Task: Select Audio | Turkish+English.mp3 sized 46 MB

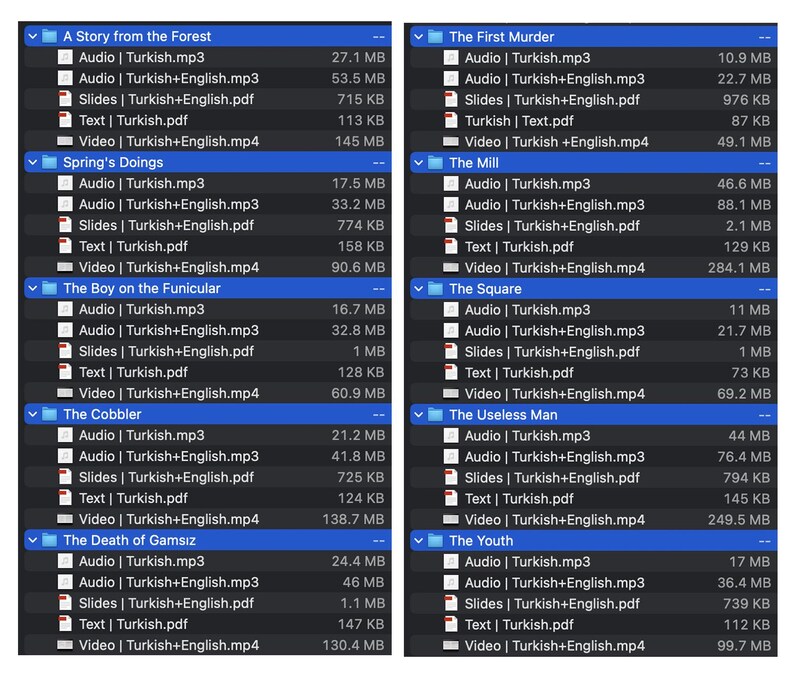Action: tap(169, 582)
